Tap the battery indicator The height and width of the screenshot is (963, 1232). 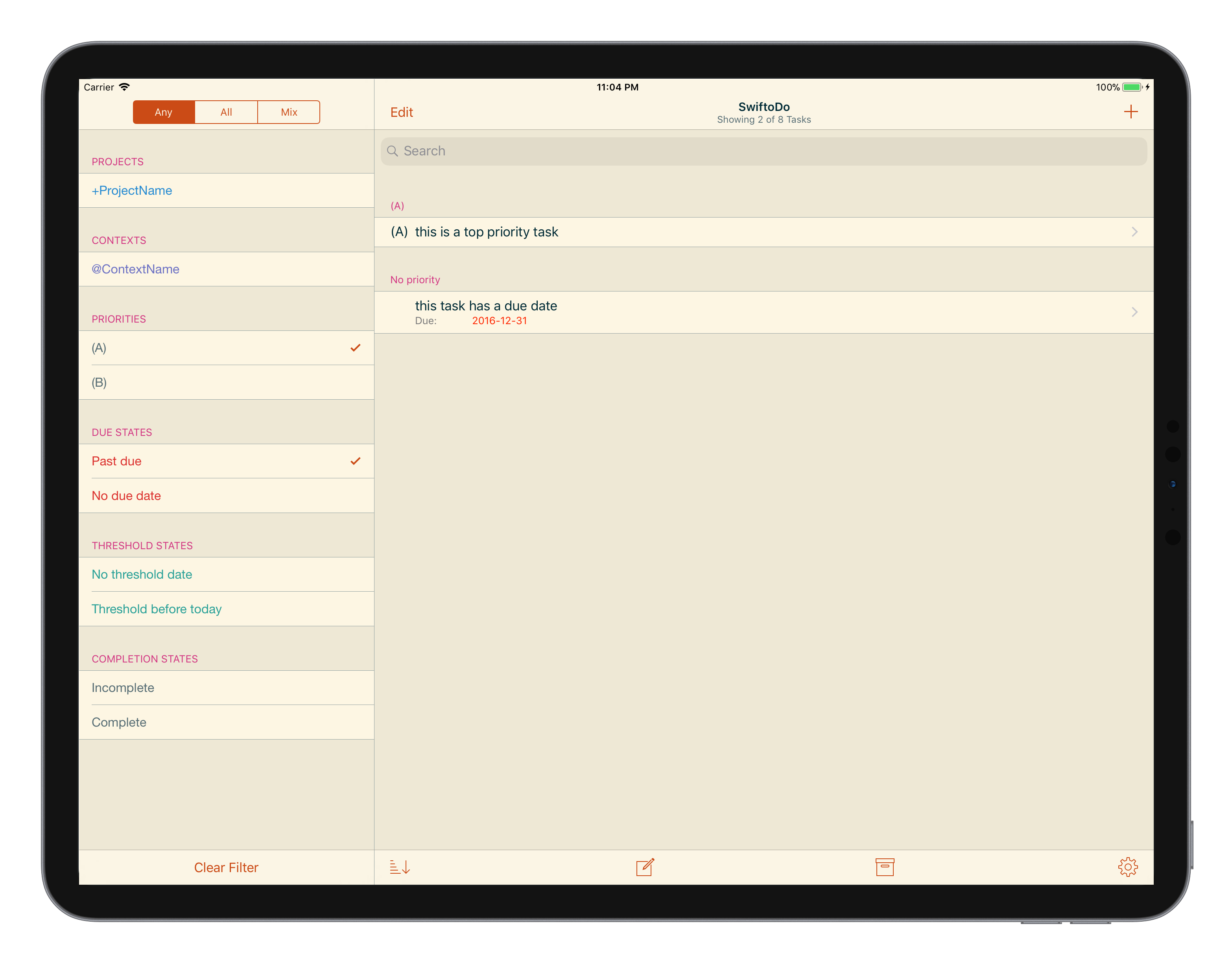pyautogui.click(x=1131, y=87)
